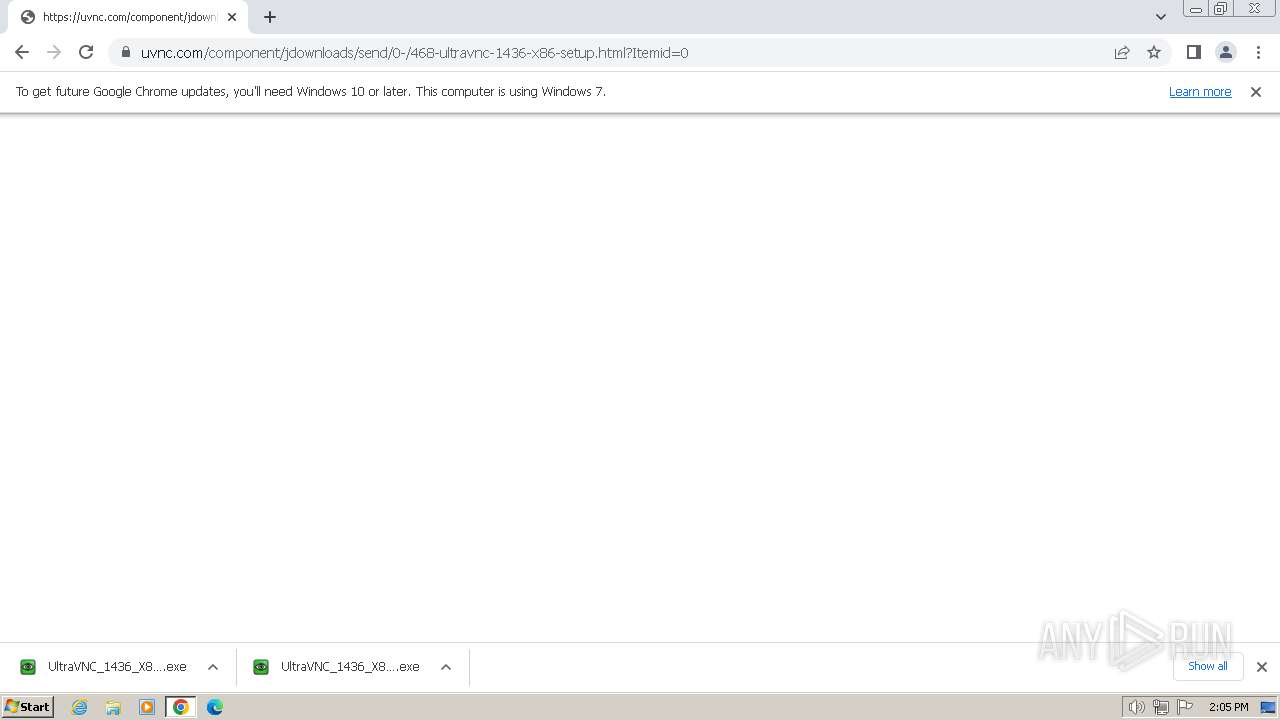This screenshot has width=1280, height=720.
Task: Show desktop via tray monitor icon
Action: (x=1268, y=707)
